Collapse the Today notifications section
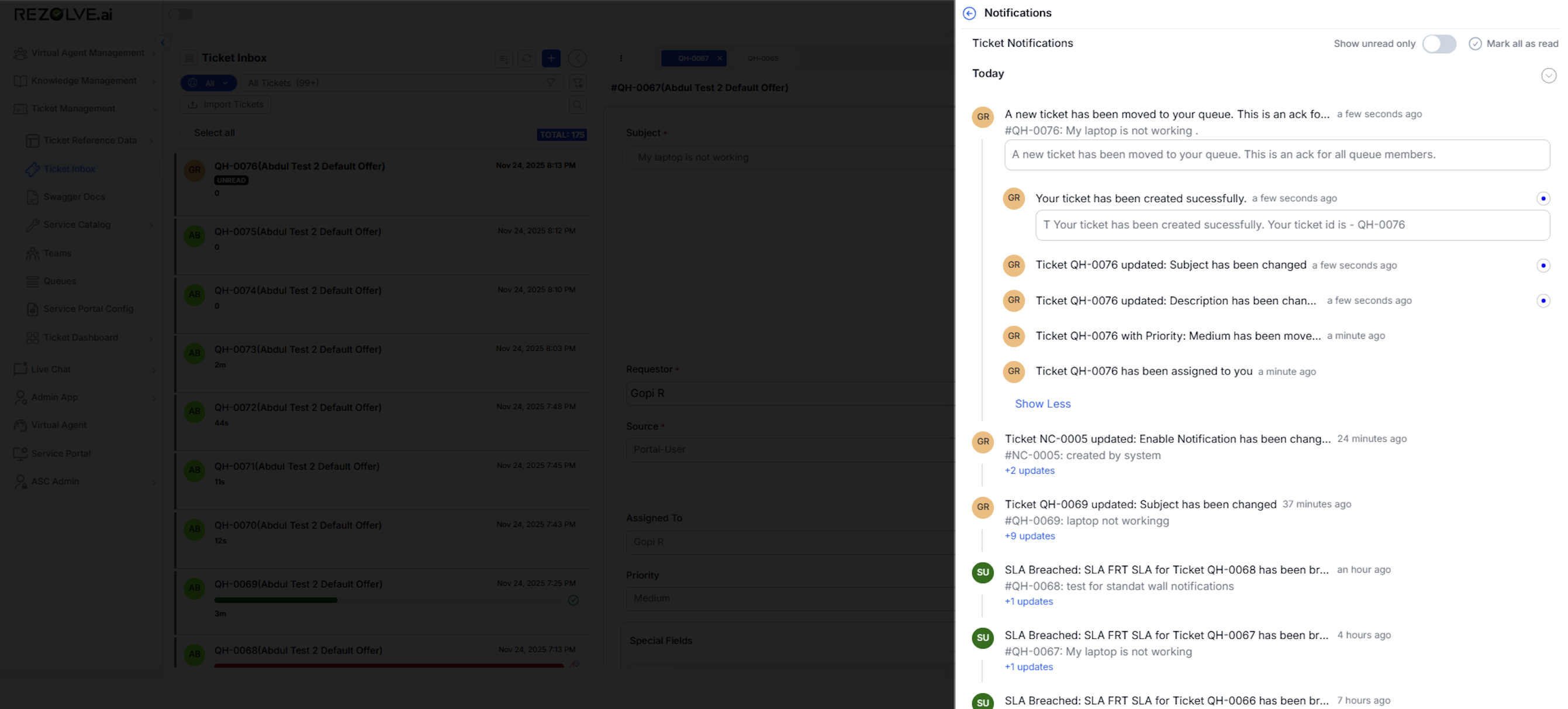1568x709 pixels. (x=1549, y=75)
